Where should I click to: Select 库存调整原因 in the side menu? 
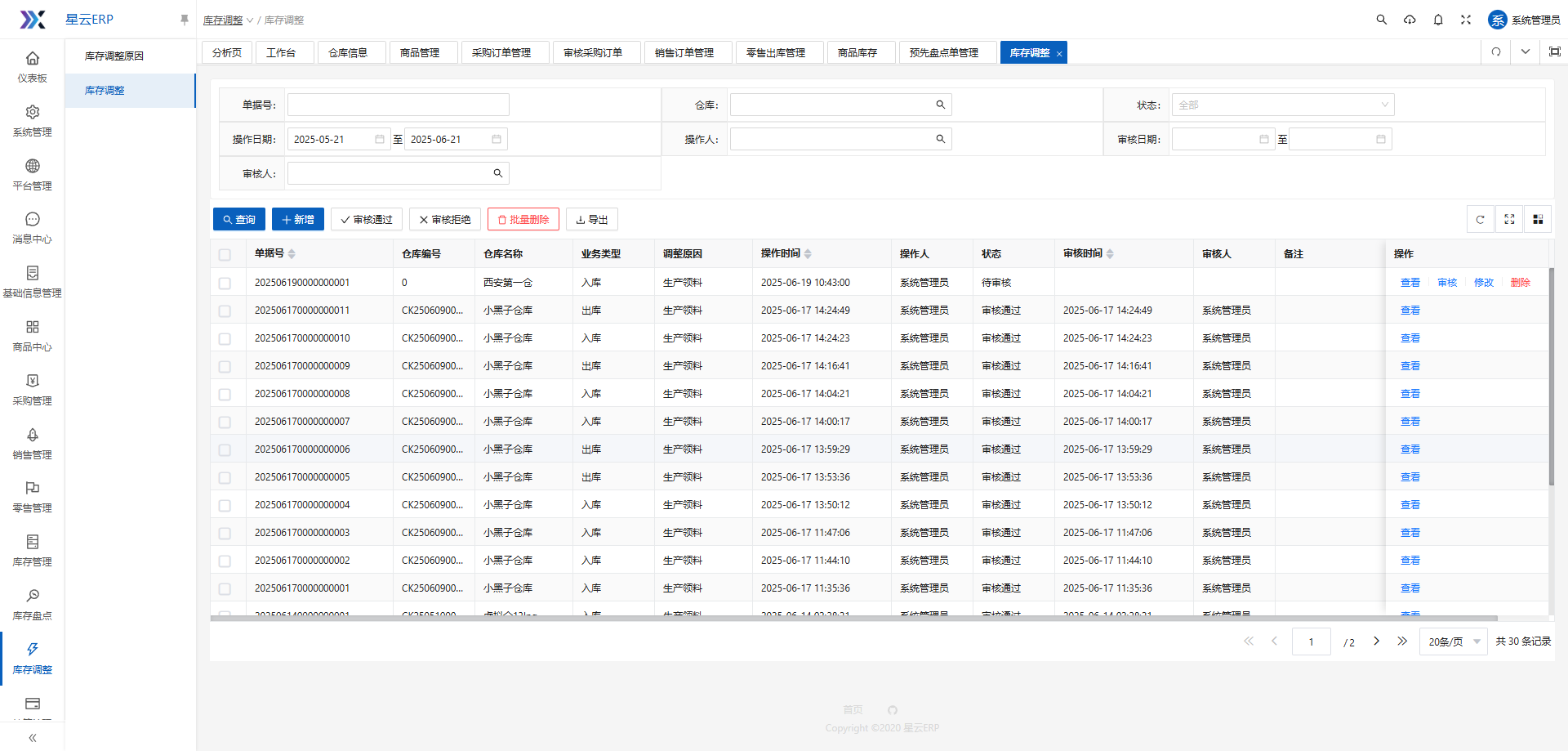[x=114, y=56]
